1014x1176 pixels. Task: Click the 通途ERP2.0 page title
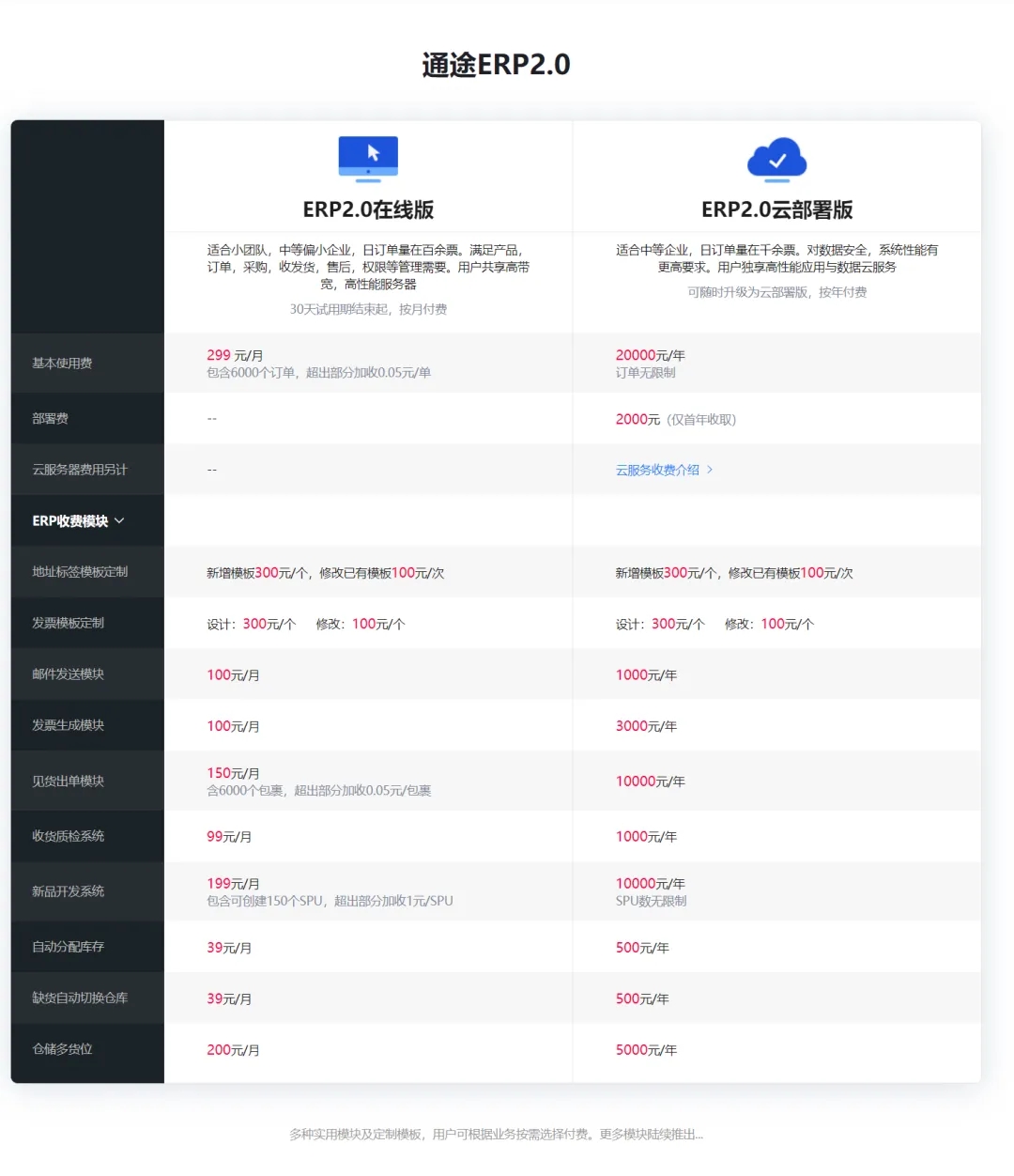coord(496,65)
